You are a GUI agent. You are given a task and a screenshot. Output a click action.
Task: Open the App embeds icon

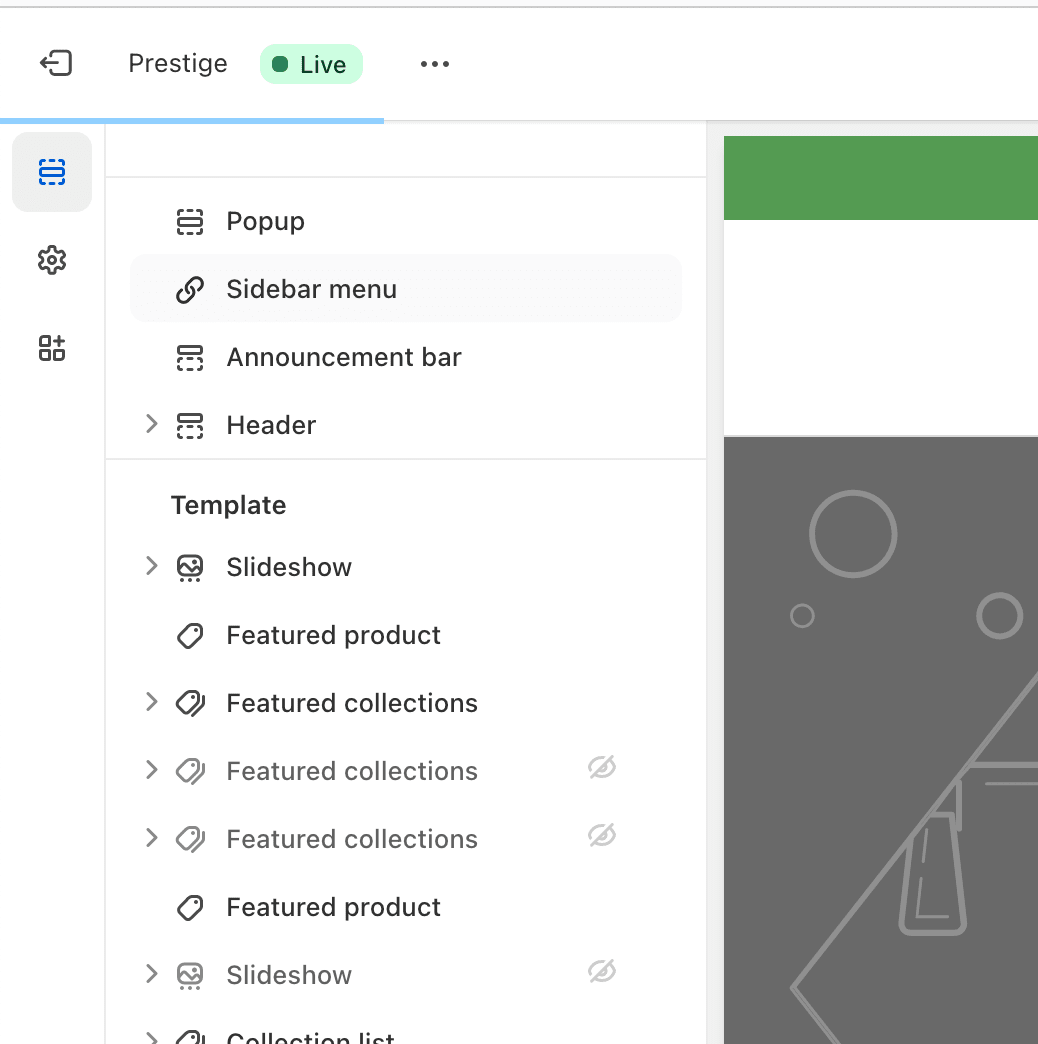click(x=52, y=348)
